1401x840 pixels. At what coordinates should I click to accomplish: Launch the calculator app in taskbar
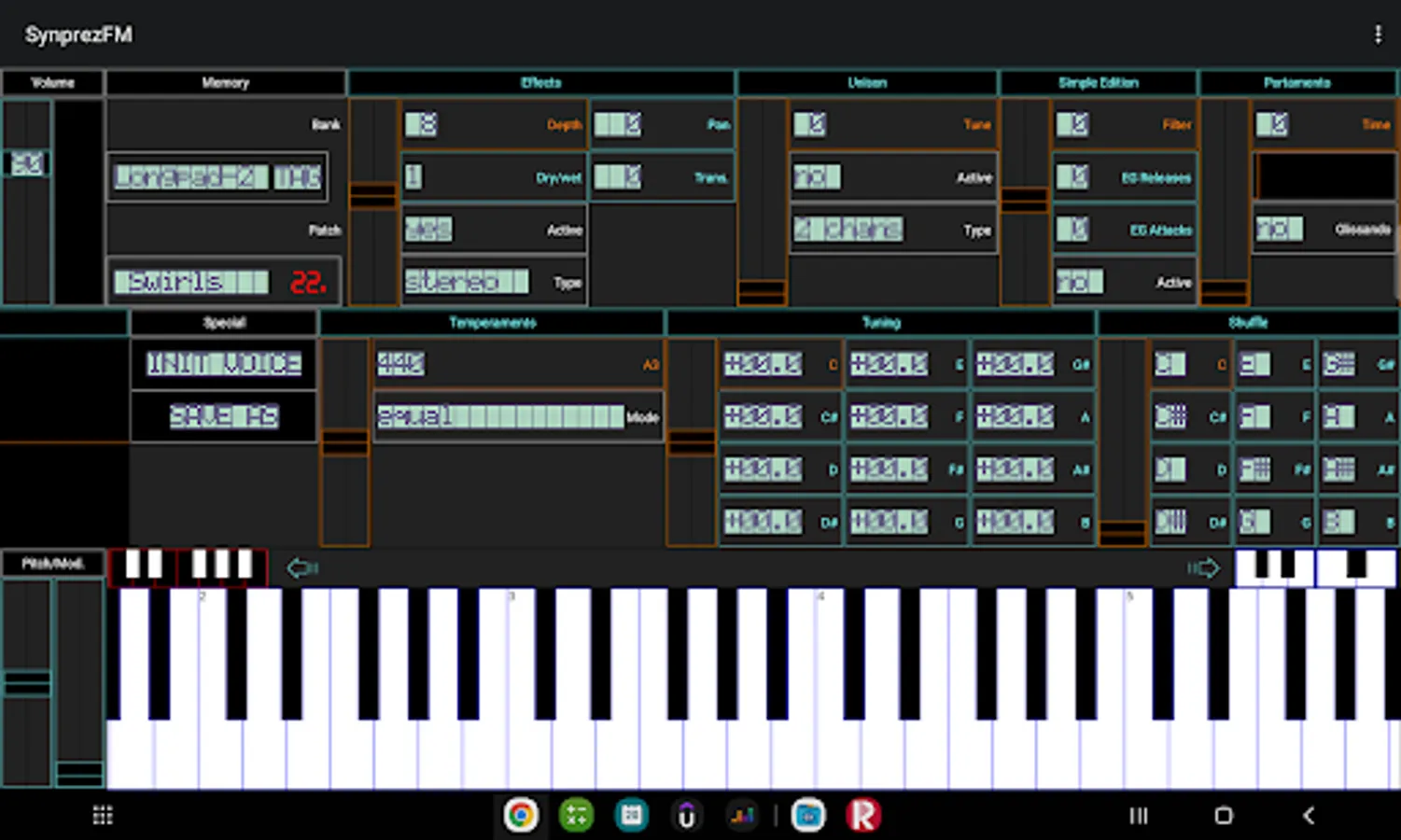(576, 816)
